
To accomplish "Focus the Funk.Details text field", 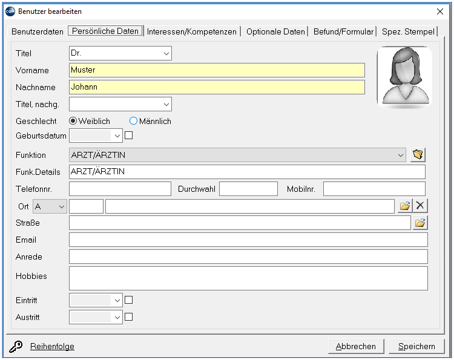I will click(x=247, y=172).
